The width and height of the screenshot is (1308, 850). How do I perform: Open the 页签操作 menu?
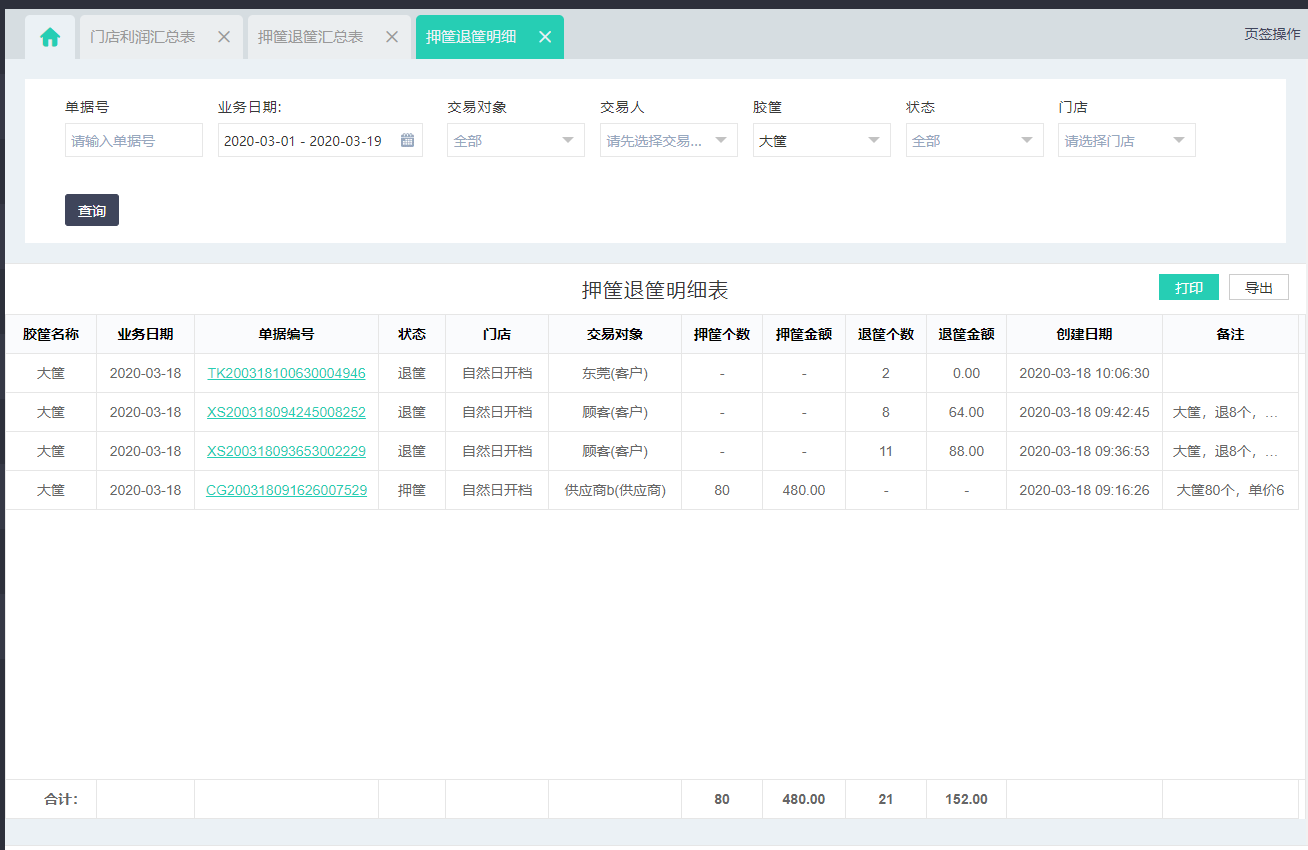(x=1272, y=34)
